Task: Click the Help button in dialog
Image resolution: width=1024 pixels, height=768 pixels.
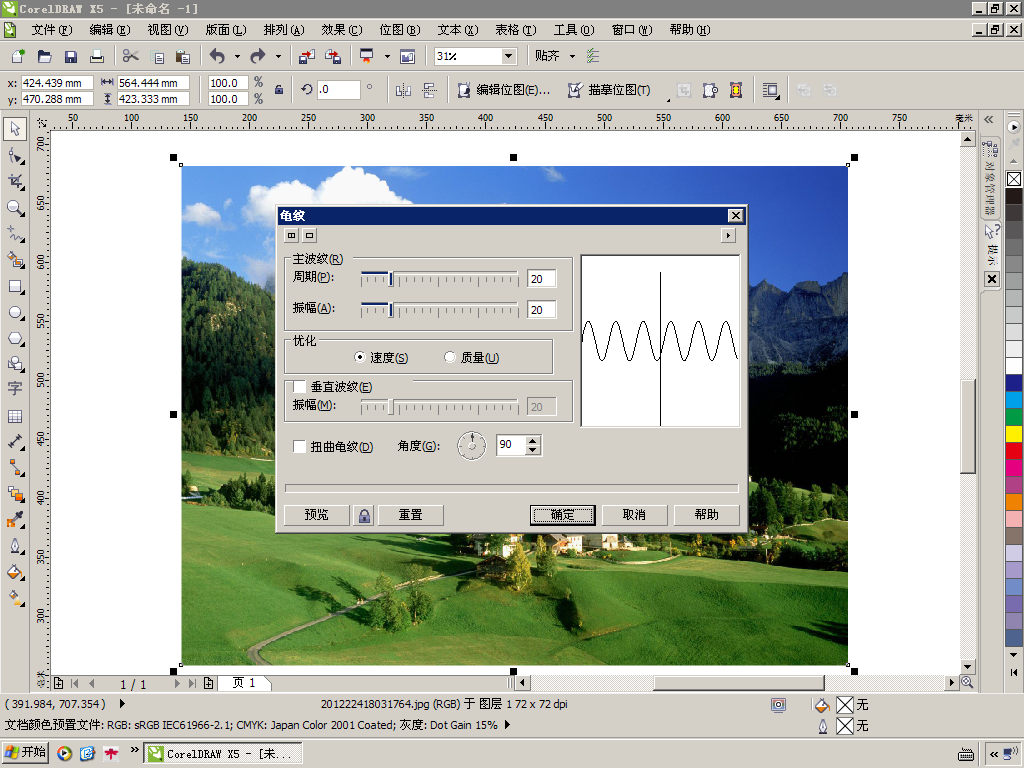Action: 707,515
